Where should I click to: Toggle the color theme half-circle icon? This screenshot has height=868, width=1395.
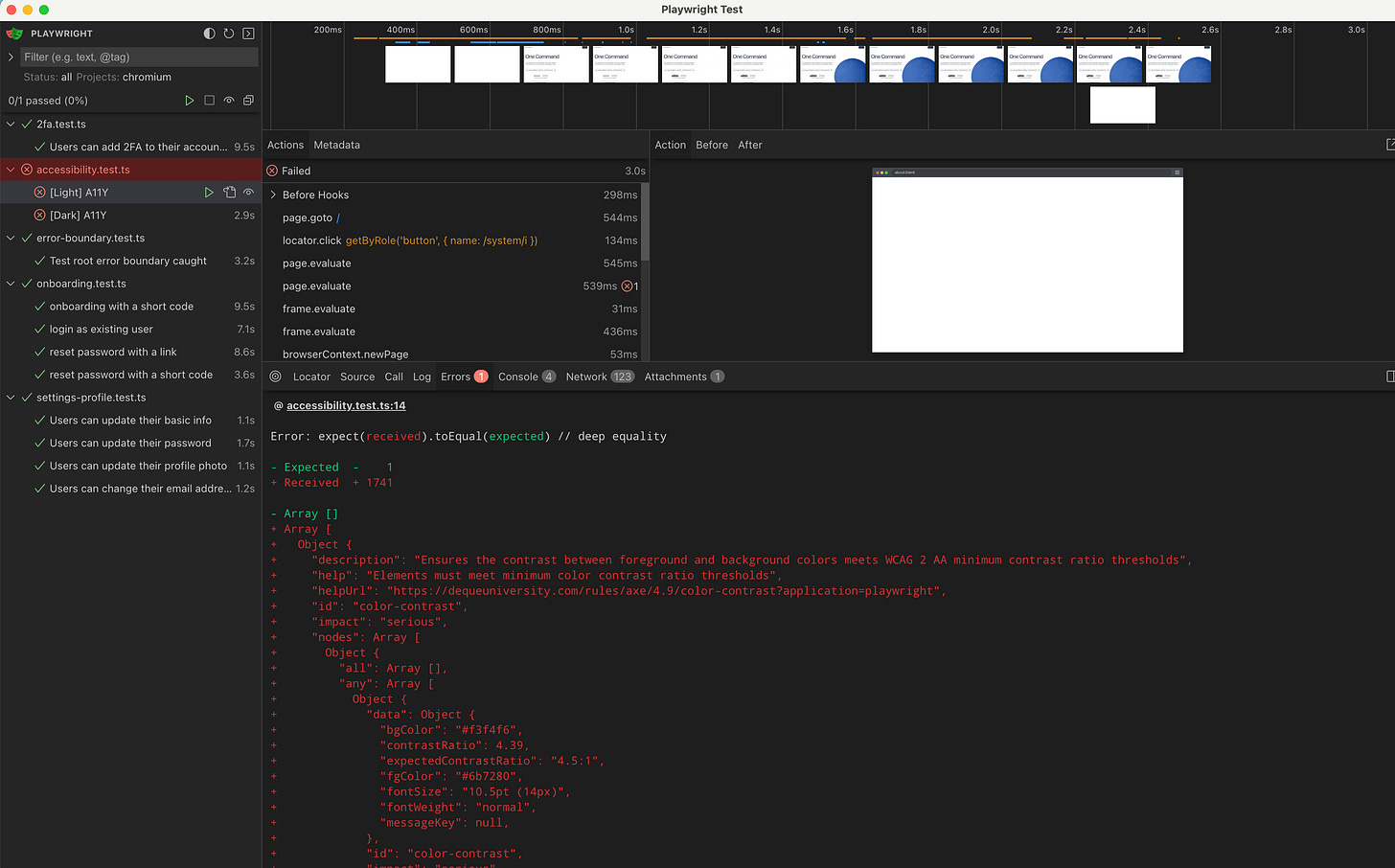click(210, 34)
